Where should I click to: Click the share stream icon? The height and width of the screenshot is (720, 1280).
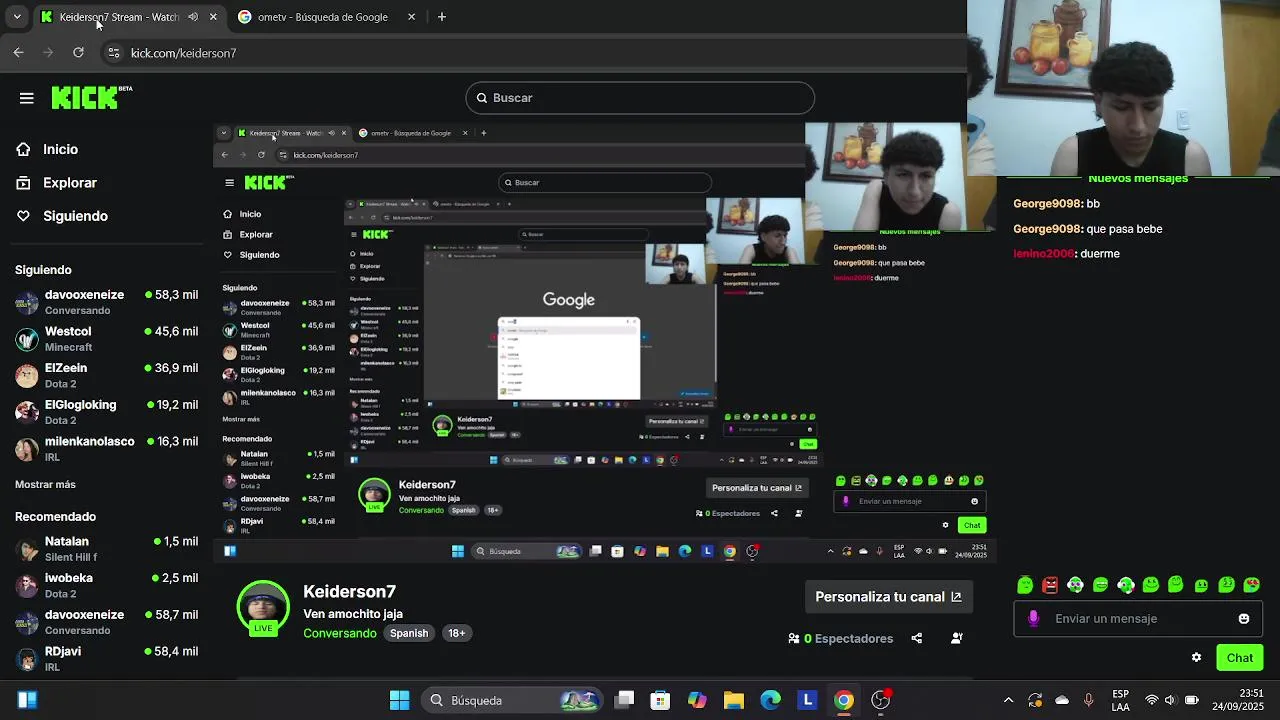coord(917,638)
